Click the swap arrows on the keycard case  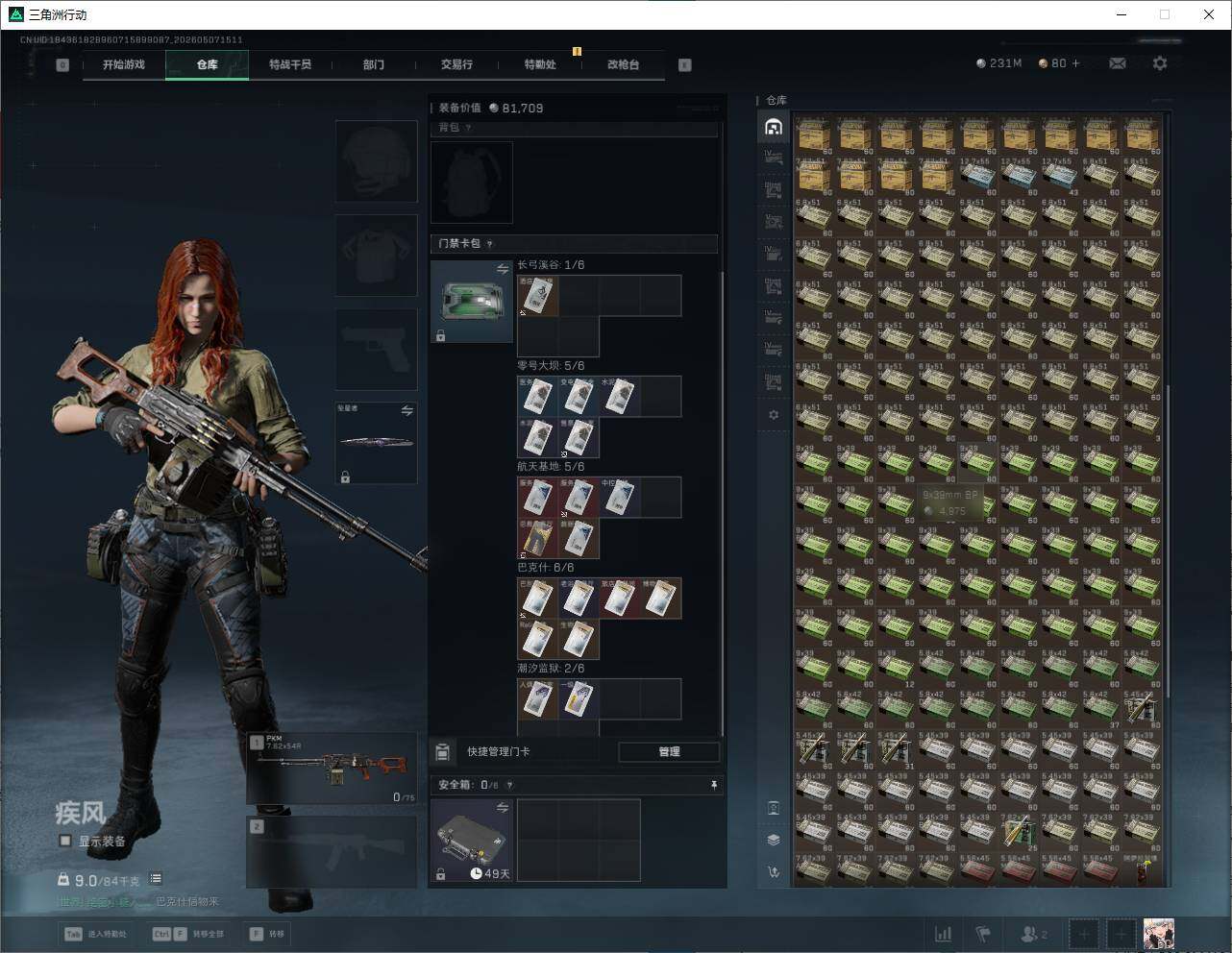[x=503, y=270]
